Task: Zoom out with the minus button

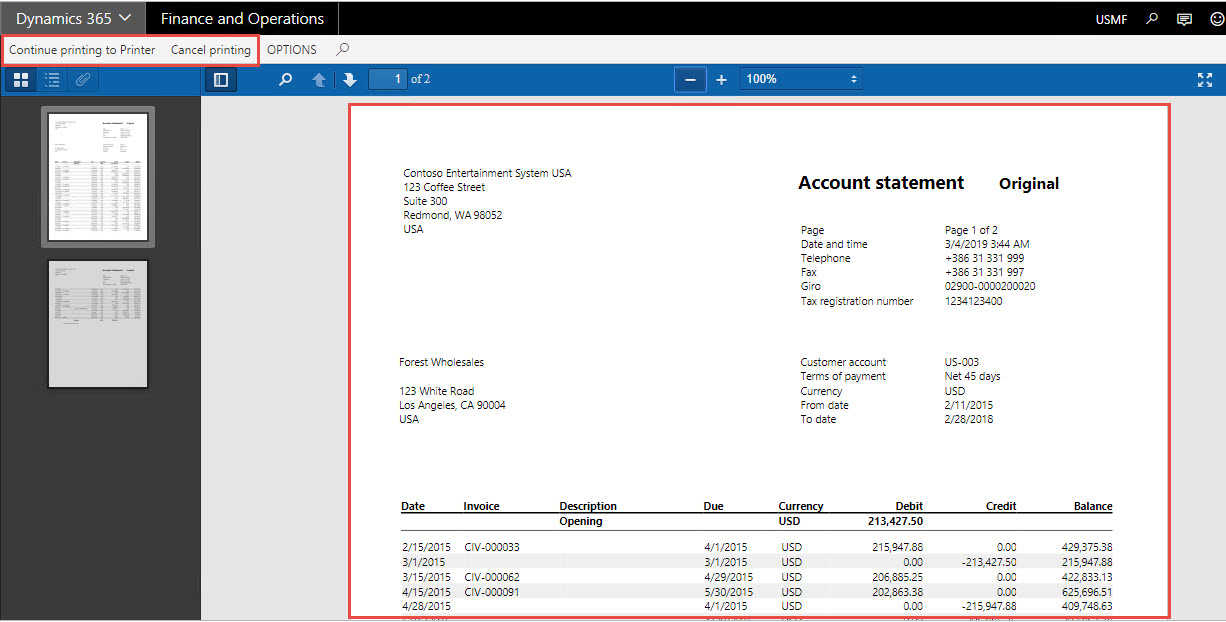Action: coord(690,79)
